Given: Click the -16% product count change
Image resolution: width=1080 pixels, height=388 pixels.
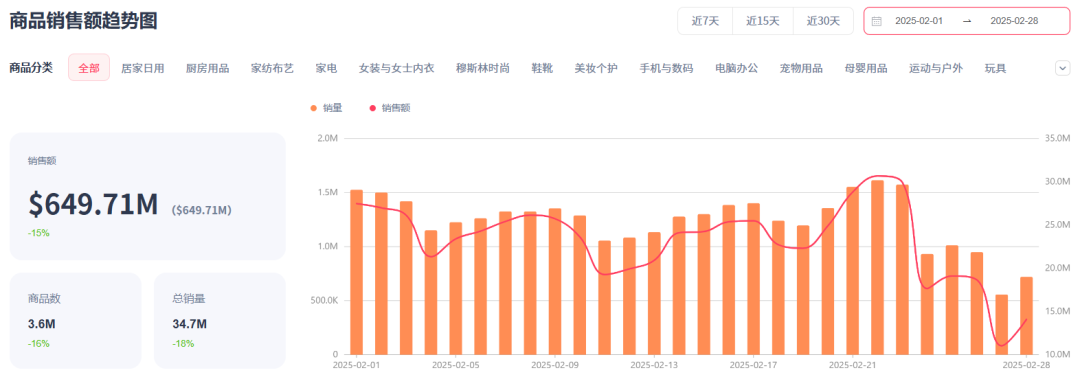Looking at the screenshot, I should [39, 343].
